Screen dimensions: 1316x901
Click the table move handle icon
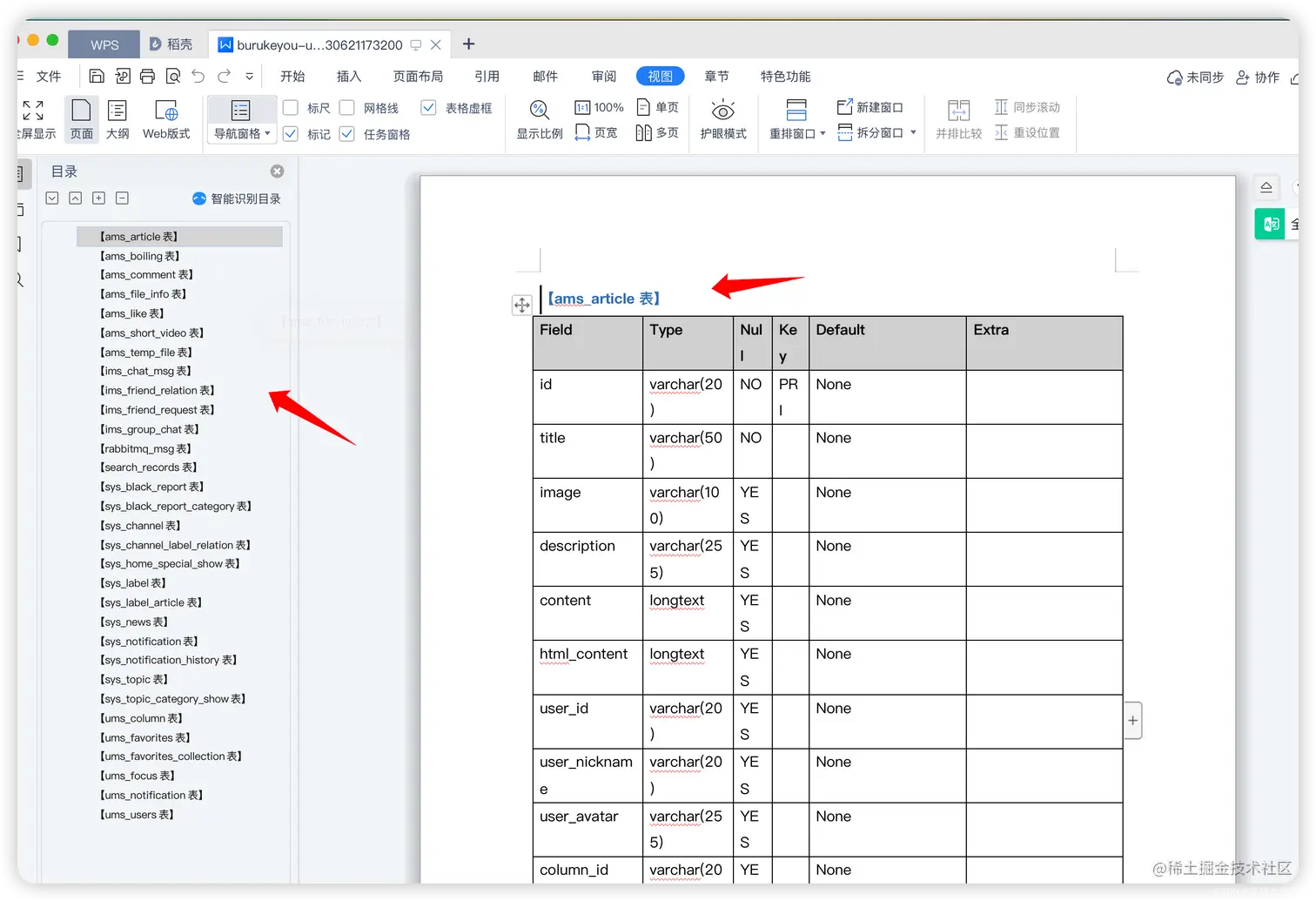[x=521, y=305]
